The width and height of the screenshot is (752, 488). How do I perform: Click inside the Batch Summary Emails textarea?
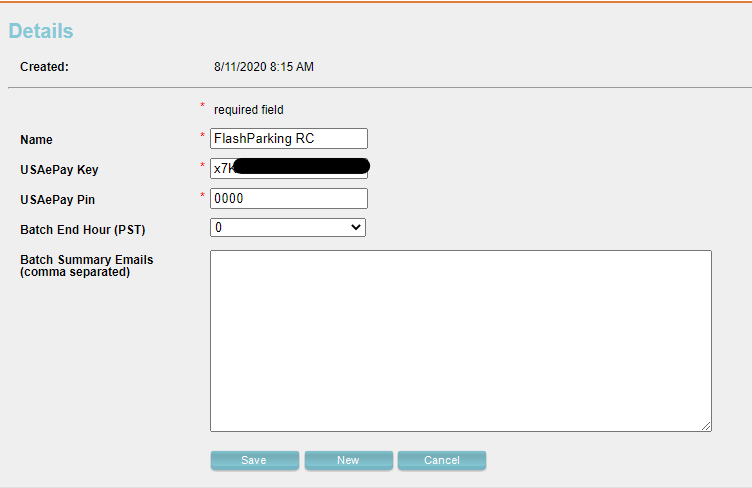tap(460, 340)
